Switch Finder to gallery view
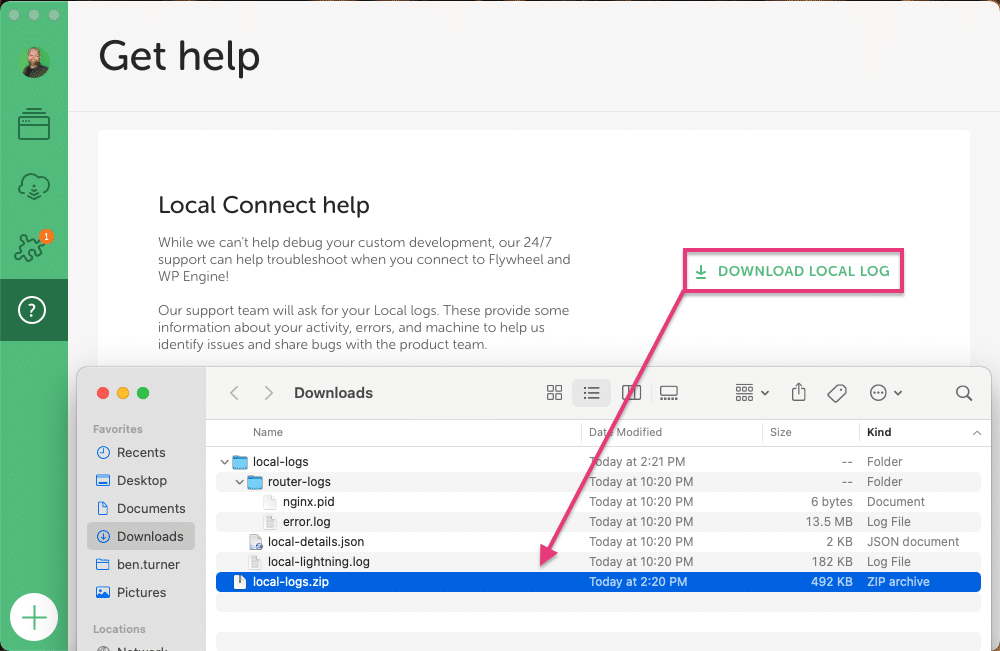The width and height of the screenshot is (1000, 651). (668, 393)
